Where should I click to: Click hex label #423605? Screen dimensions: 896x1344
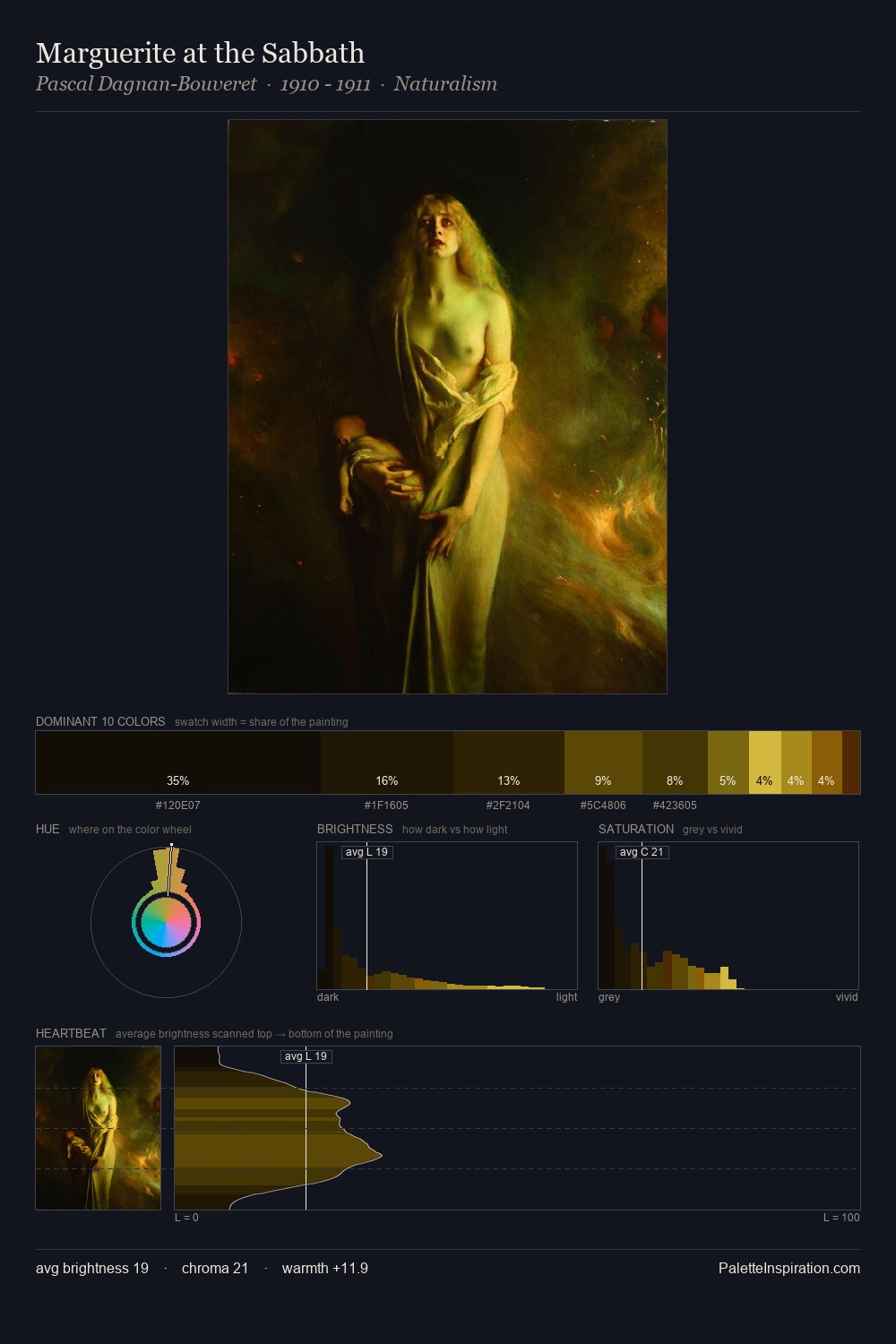pos(675,806)
